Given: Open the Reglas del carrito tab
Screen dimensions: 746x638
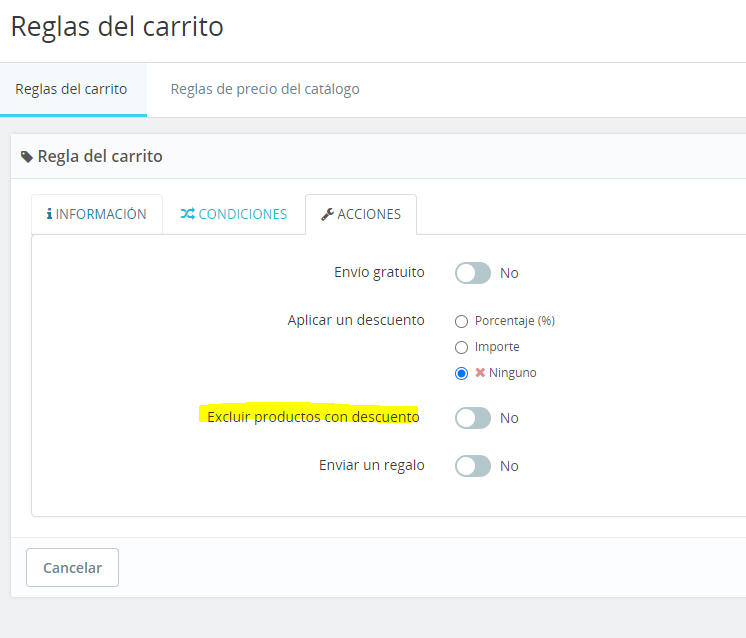Looking at the screenshot, I should point(71,89).
